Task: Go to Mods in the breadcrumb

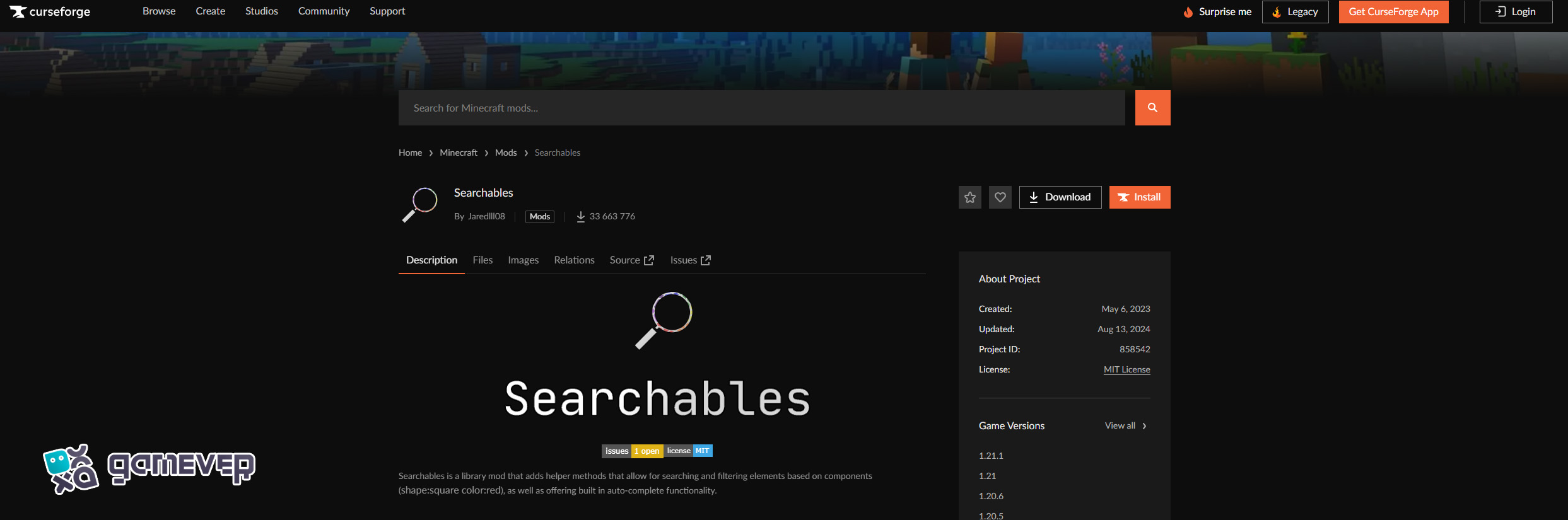Action: click(x=506, y=153)
